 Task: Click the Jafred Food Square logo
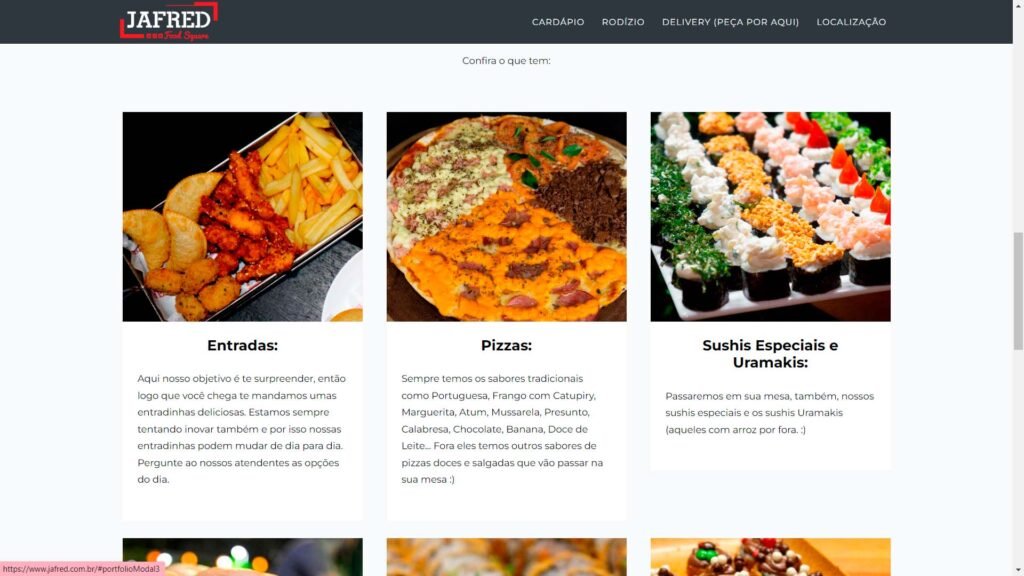(x=169, y=21)
